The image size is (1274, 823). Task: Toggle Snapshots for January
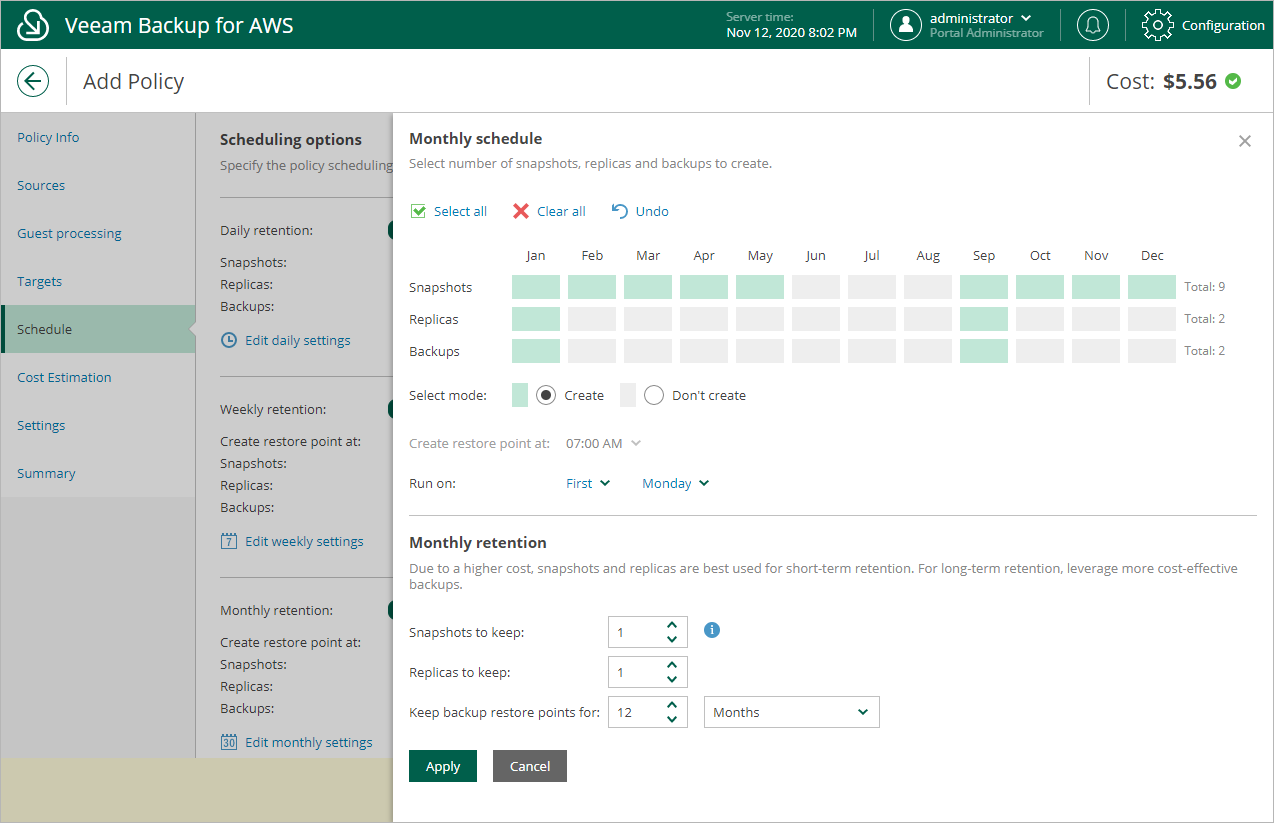[536, 287]
